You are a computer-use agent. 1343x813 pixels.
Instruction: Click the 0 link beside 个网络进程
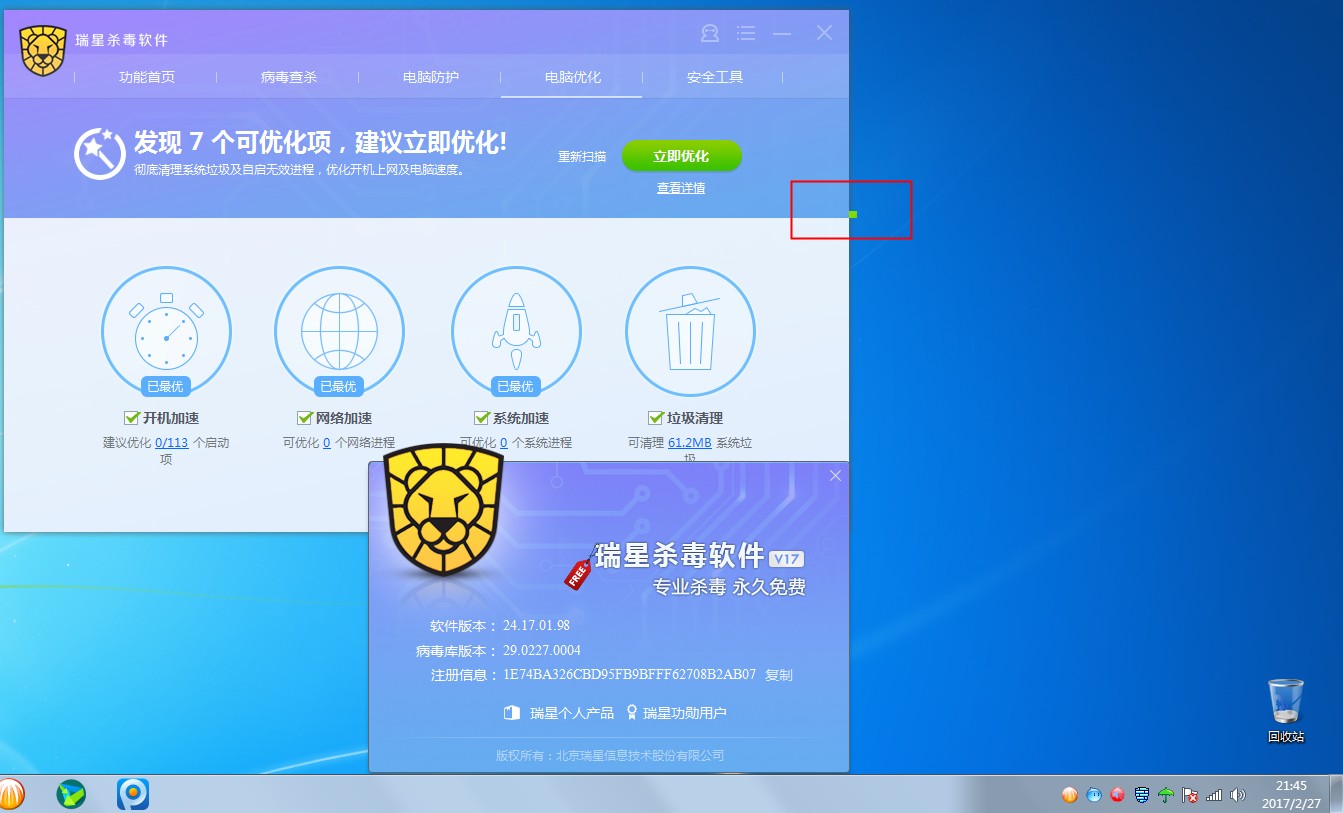click(327, 442)
